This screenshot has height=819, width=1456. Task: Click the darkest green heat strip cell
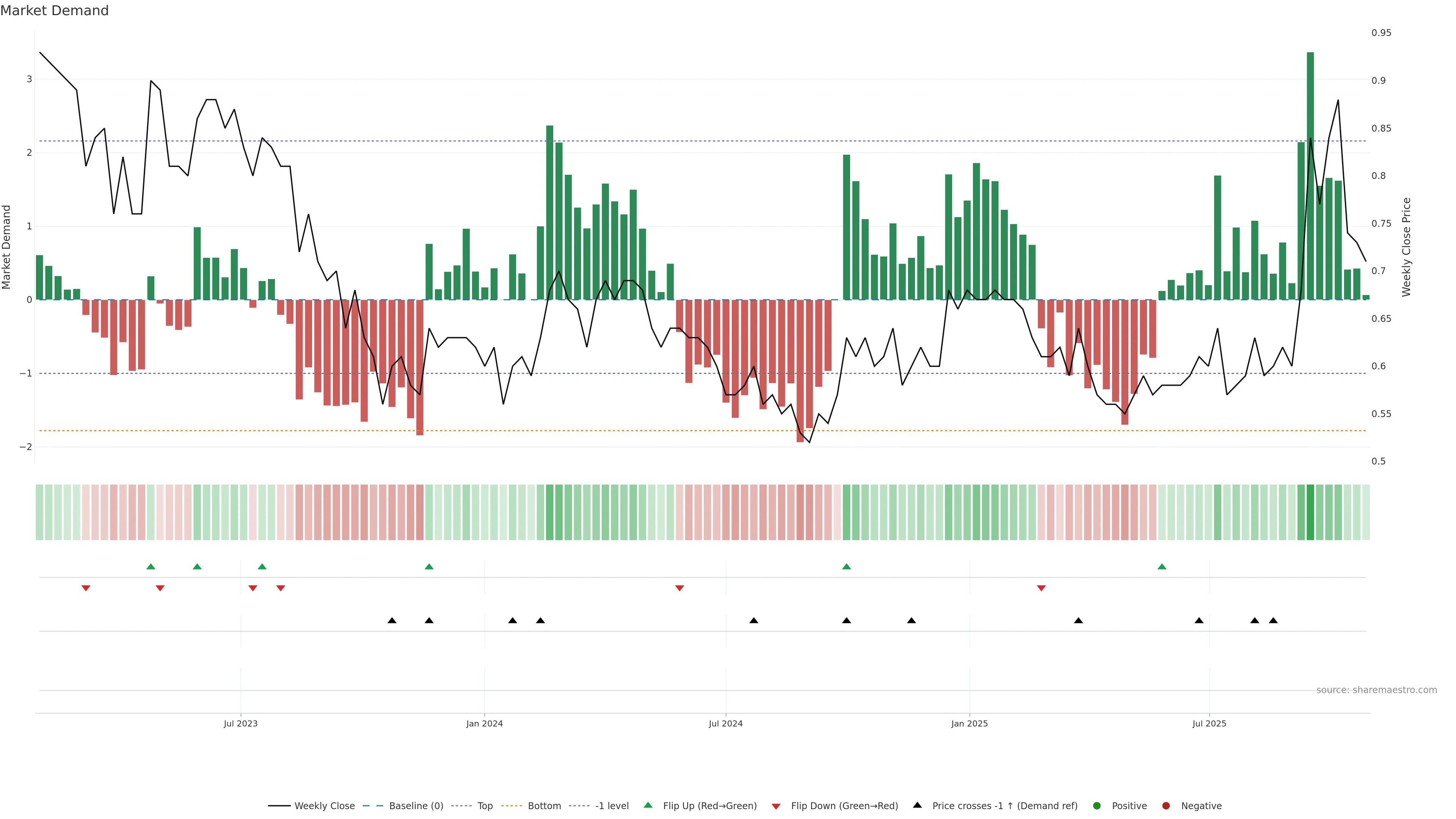1310,512
